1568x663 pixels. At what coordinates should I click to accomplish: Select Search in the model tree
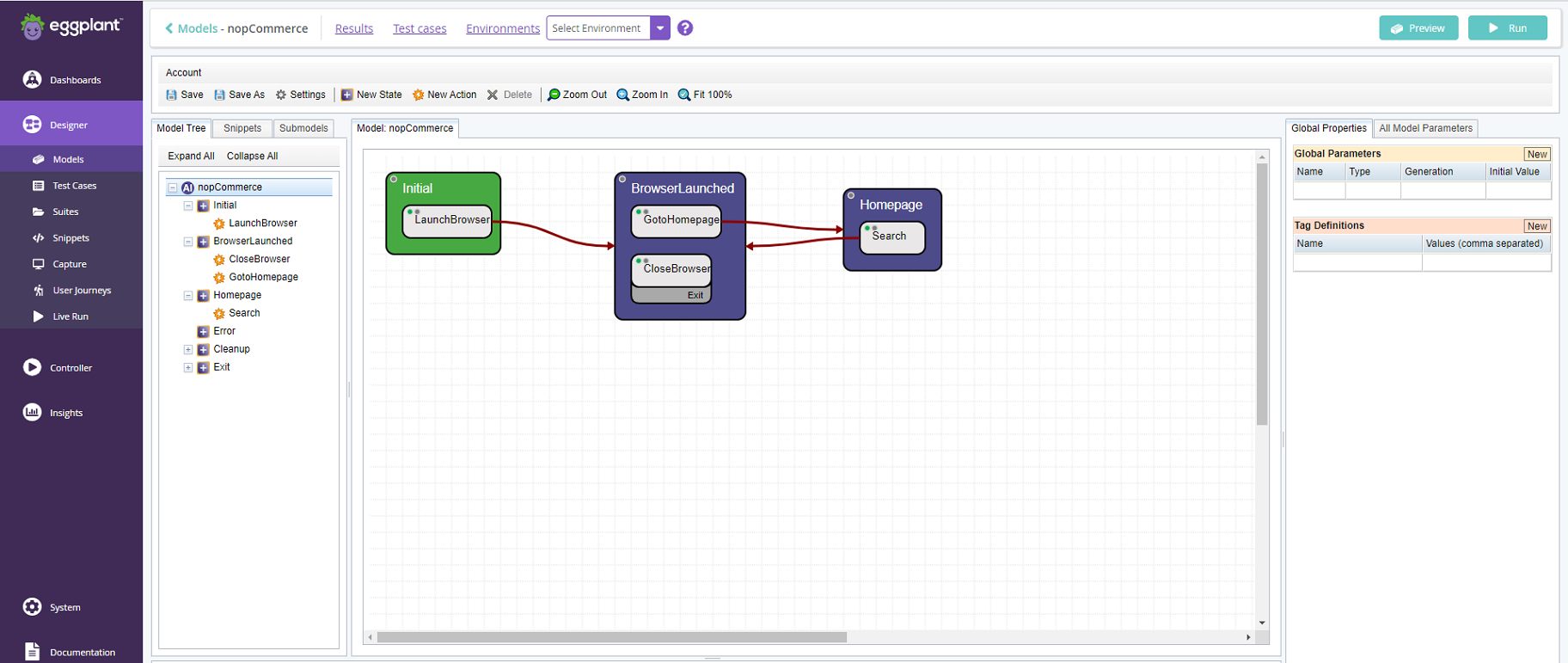[237, 314]
